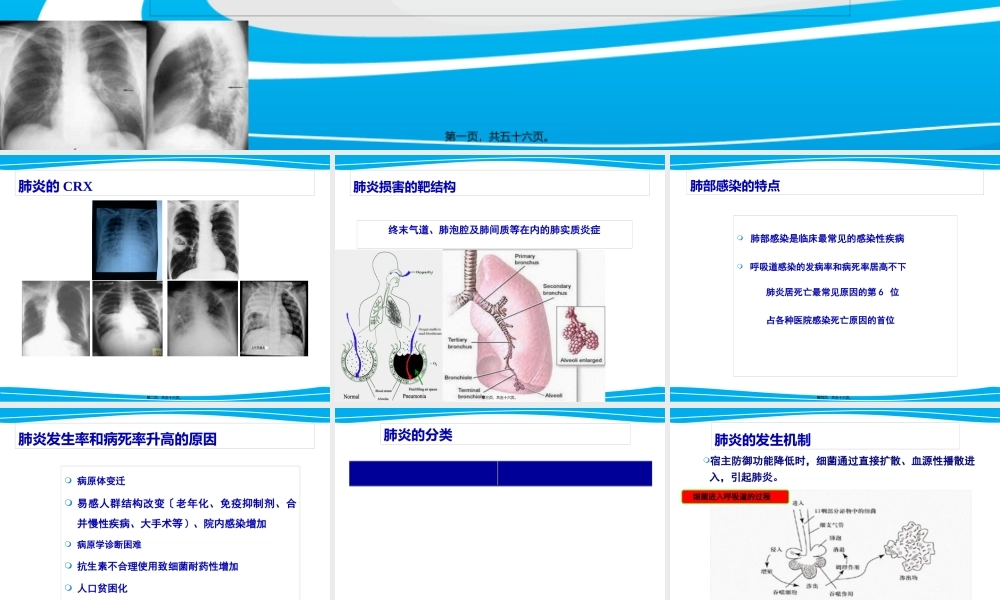Click the '病原体变迁' bullet item
The image size is (1000, 600).
101,481
